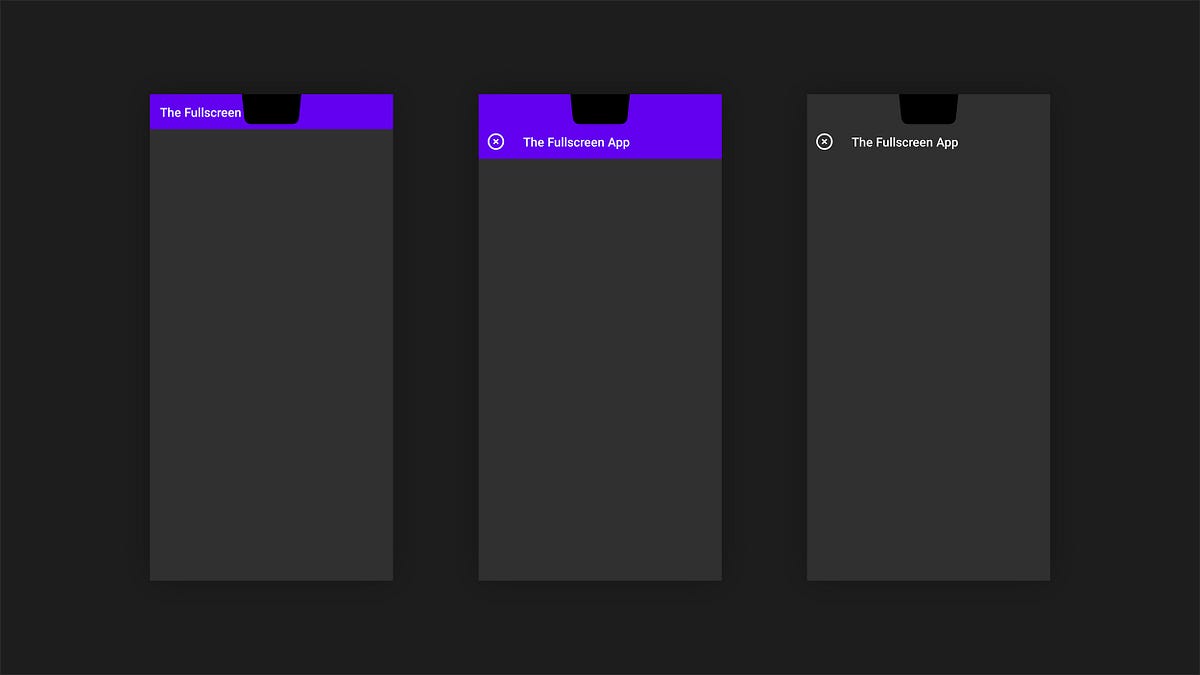Select the circular dismiss icon on the dark app bar
The width and height of the screenshot is (1200, 675).
(x=824, y=141)
